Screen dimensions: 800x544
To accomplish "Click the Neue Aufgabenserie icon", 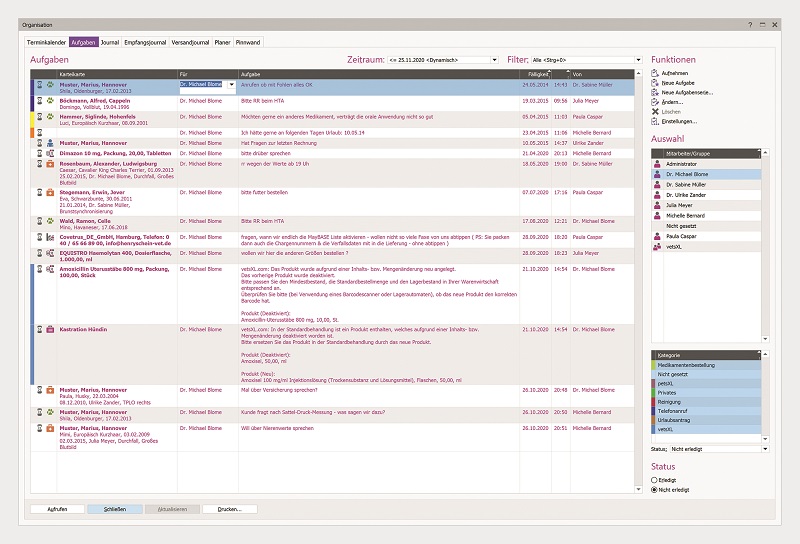I will [655, 92].
